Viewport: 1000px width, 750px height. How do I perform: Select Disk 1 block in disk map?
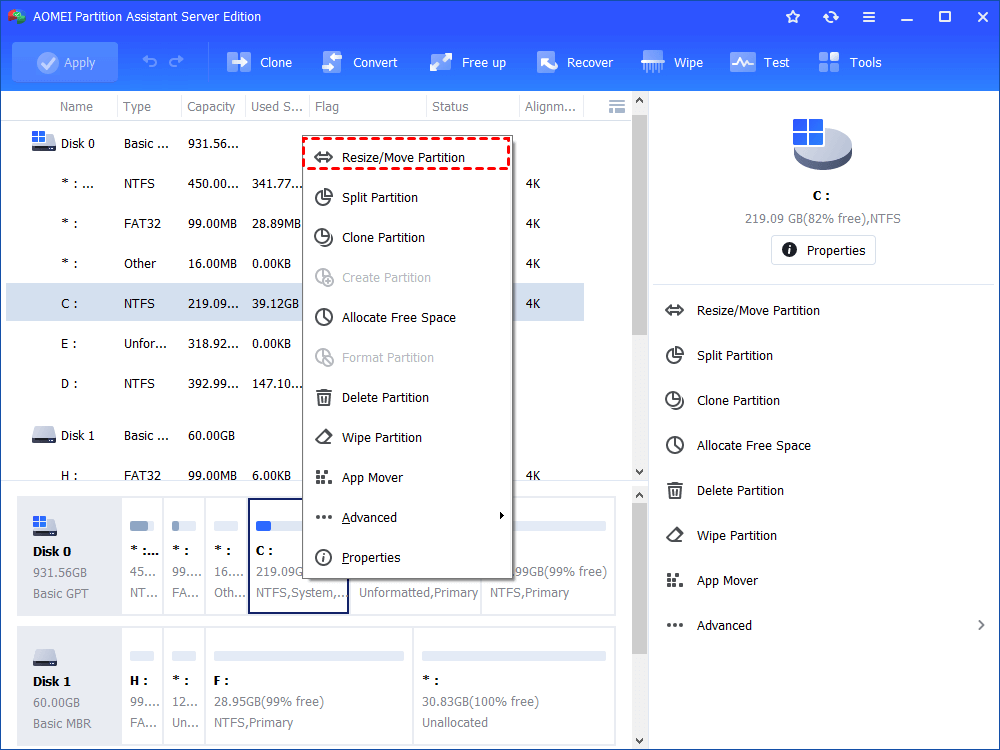[x=70, y=686]
